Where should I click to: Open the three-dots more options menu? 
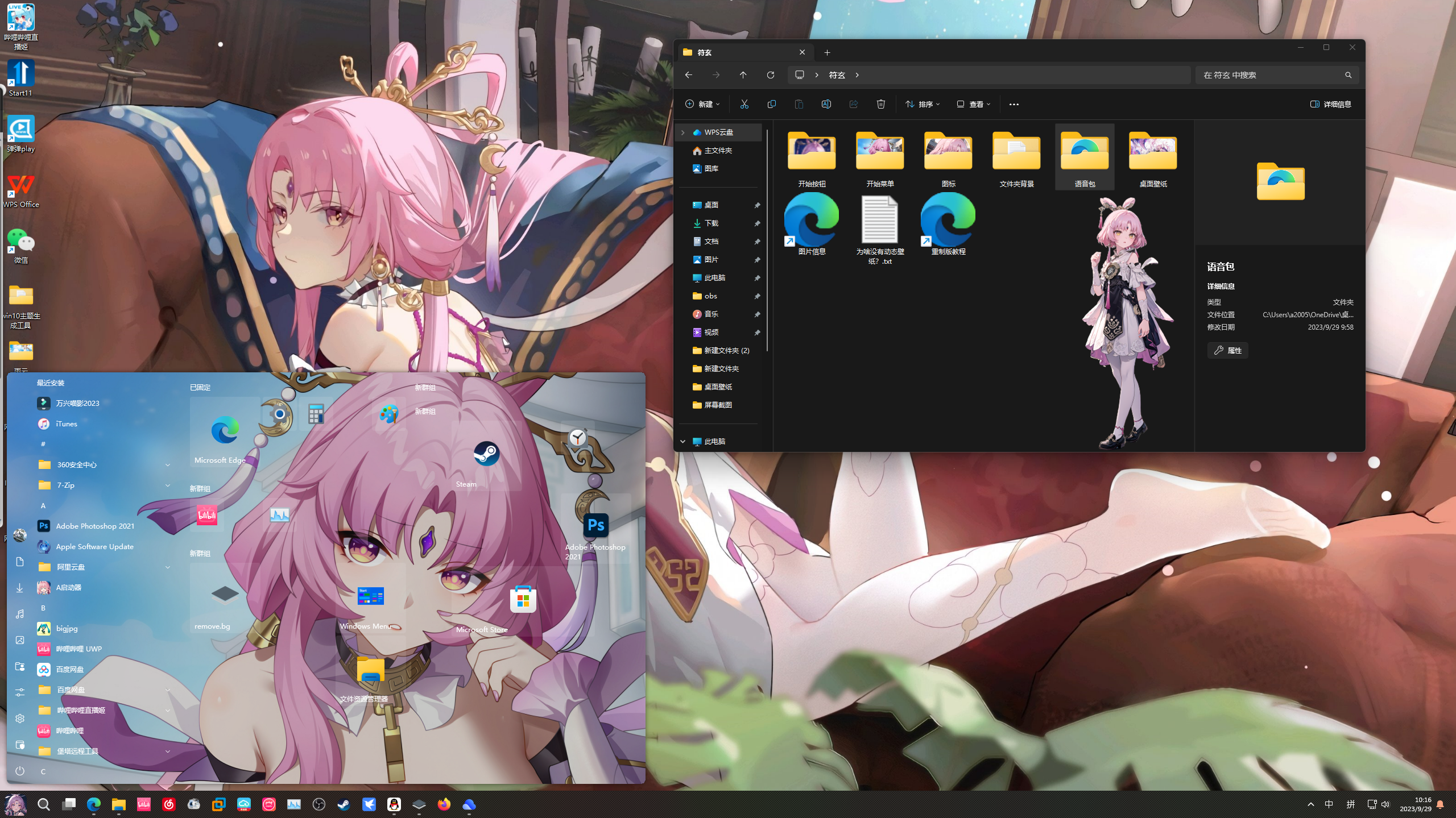tap(1014, 104)
